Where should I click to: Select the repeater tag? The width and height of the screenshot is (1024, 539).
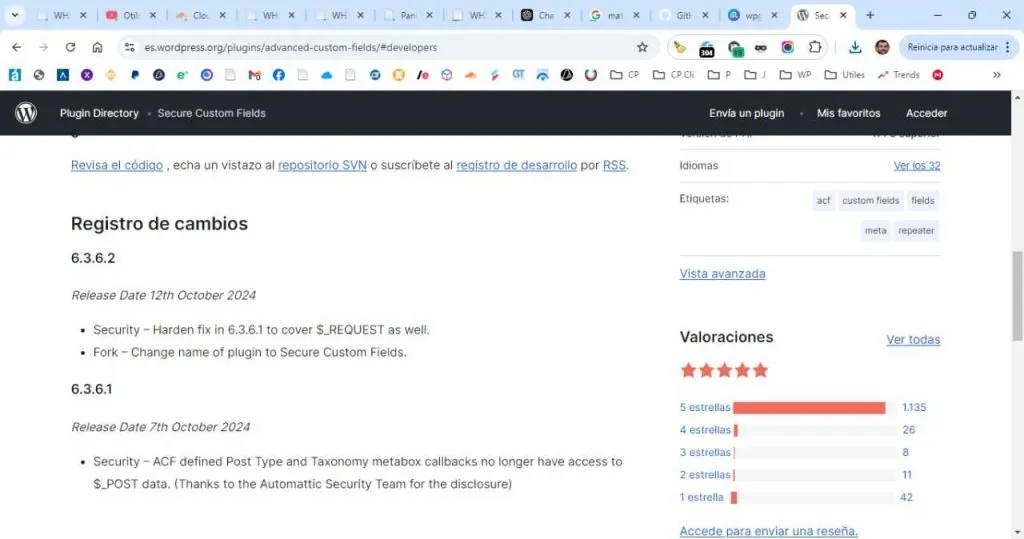pos(916,231)
